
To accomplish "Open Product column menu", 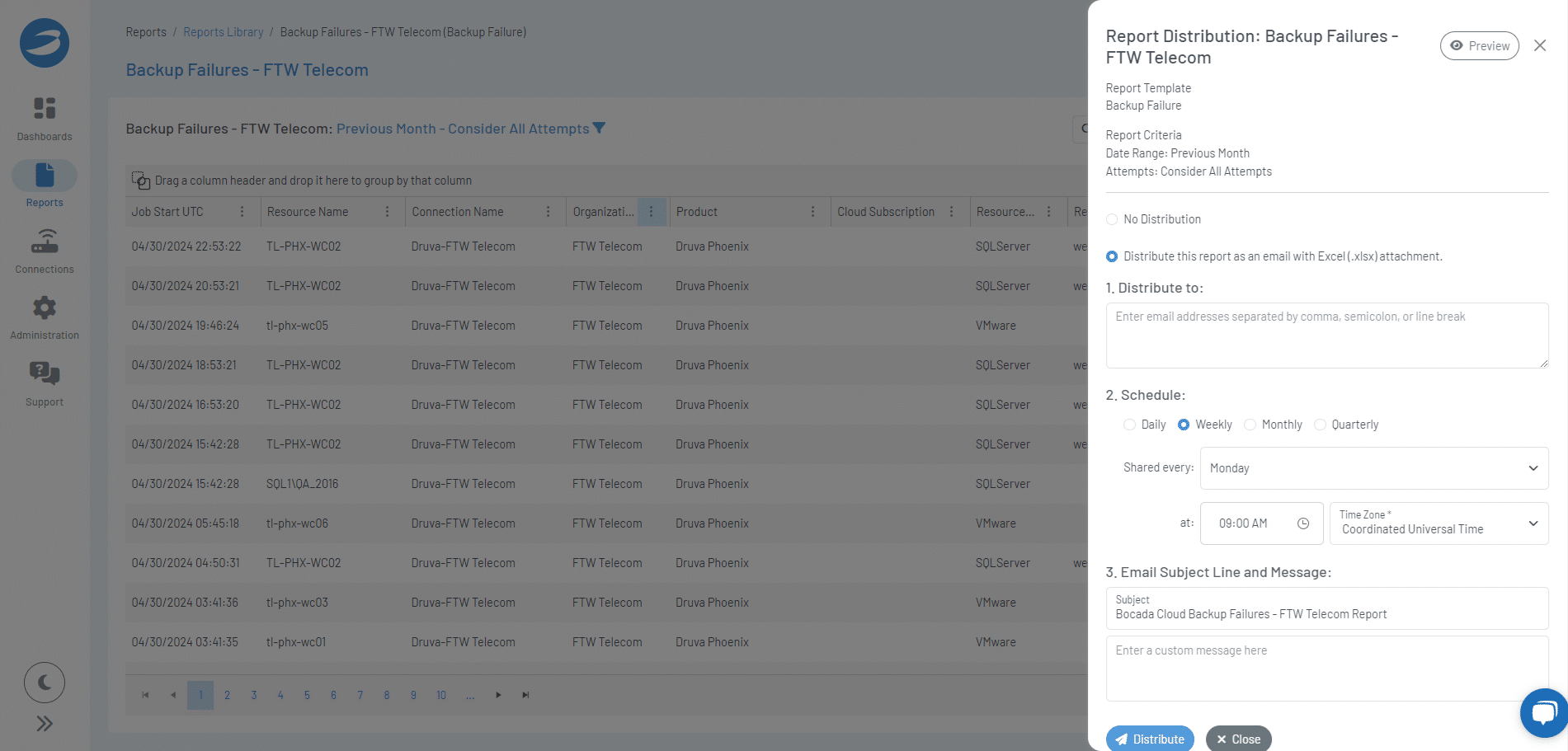I will (812, 212).
